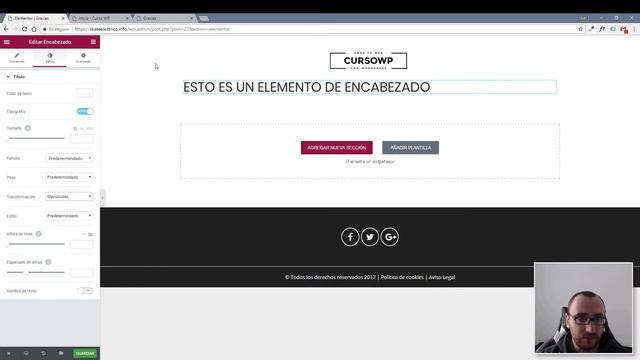This screenshot has width=640, height=360.
Task: Switch to the Avanzado tab
Action: [83, 58]
